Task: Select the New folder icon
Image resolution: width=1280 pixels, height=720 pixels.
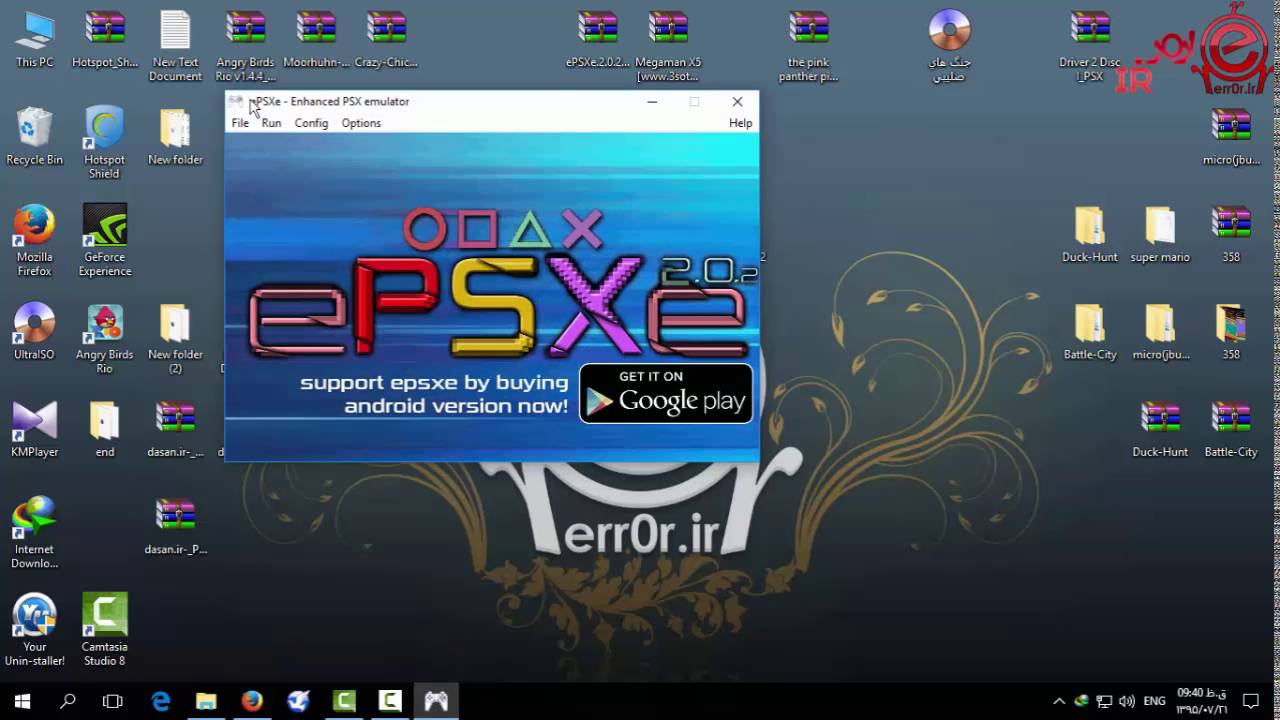Action: pos(175,136)
